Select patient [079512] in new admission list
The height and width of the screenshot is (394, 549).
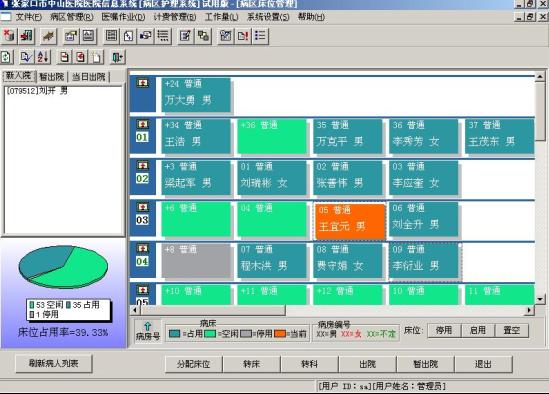[37, 91]
